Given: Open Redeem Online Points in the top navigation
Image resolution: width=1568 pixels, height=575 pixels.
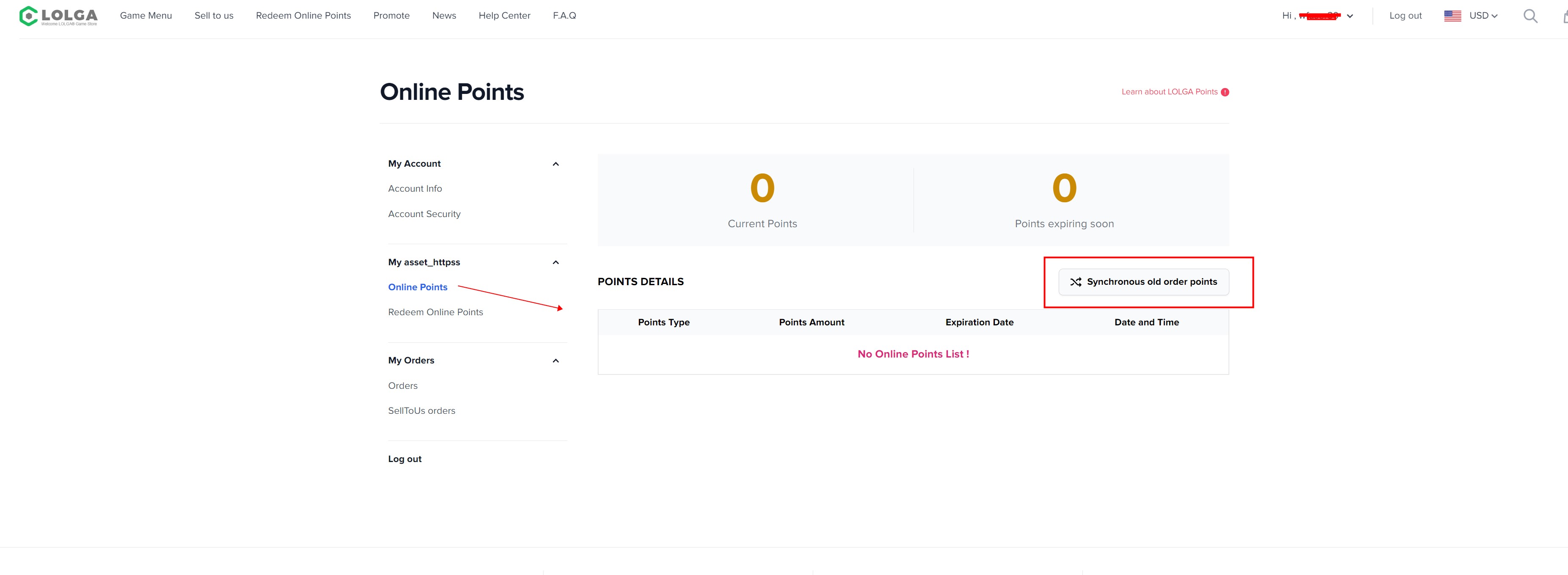Looking at the screenshot, I should 303,16.
